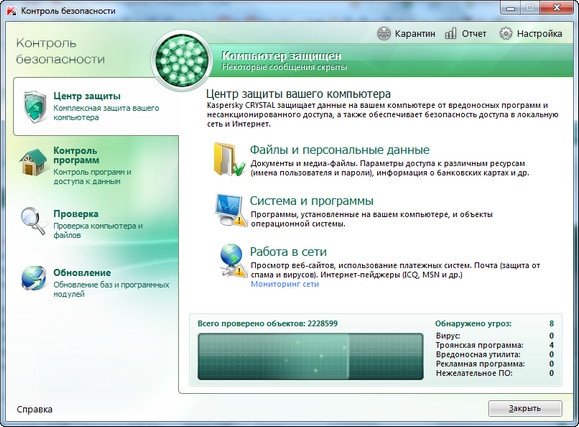
Task: Open Система и программы section
Action: [x=312, y=201]
